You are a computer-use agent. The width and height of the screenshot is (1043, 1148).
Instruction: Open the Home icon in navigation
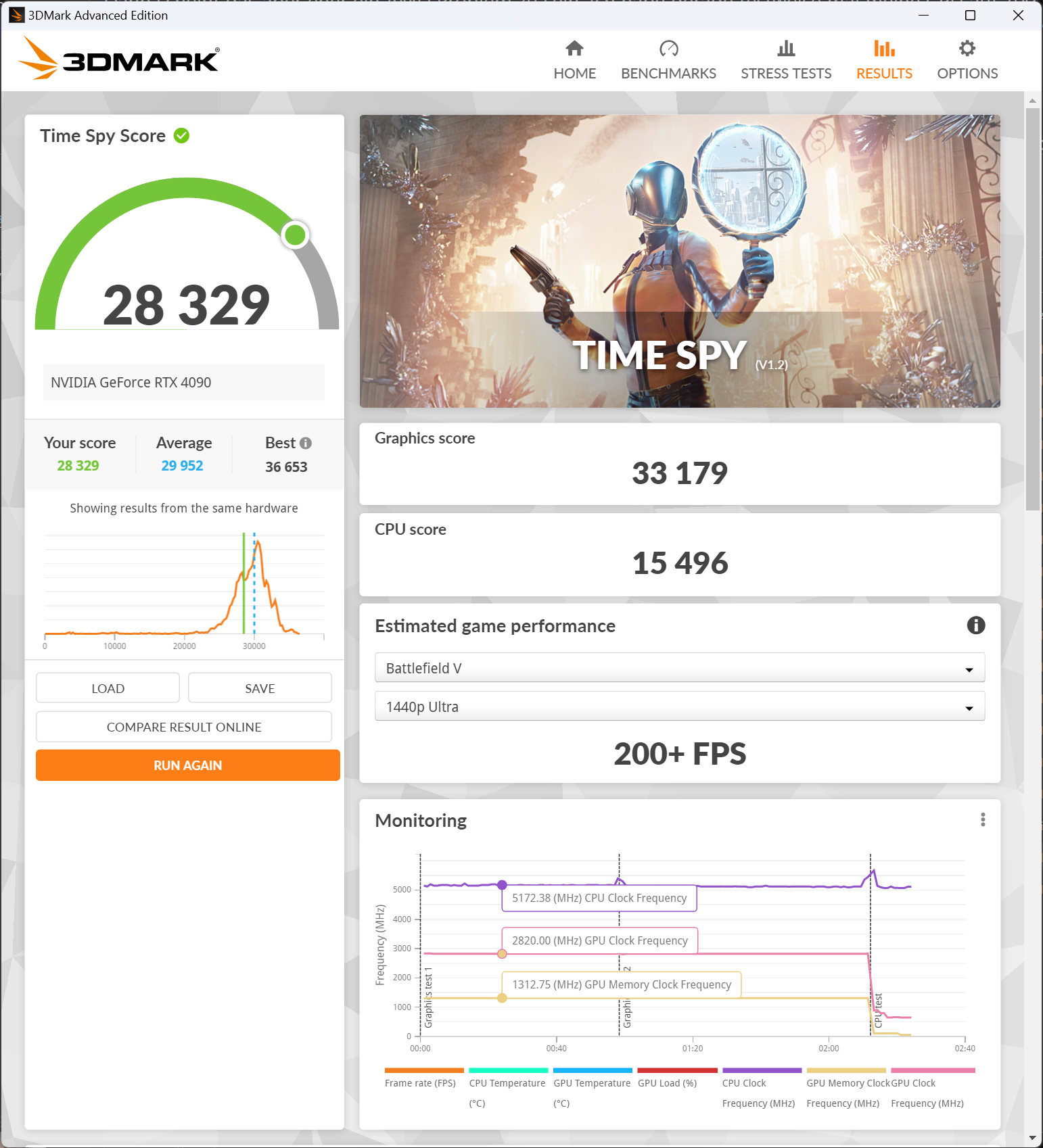pyautogui.click(x=574, y=48)
